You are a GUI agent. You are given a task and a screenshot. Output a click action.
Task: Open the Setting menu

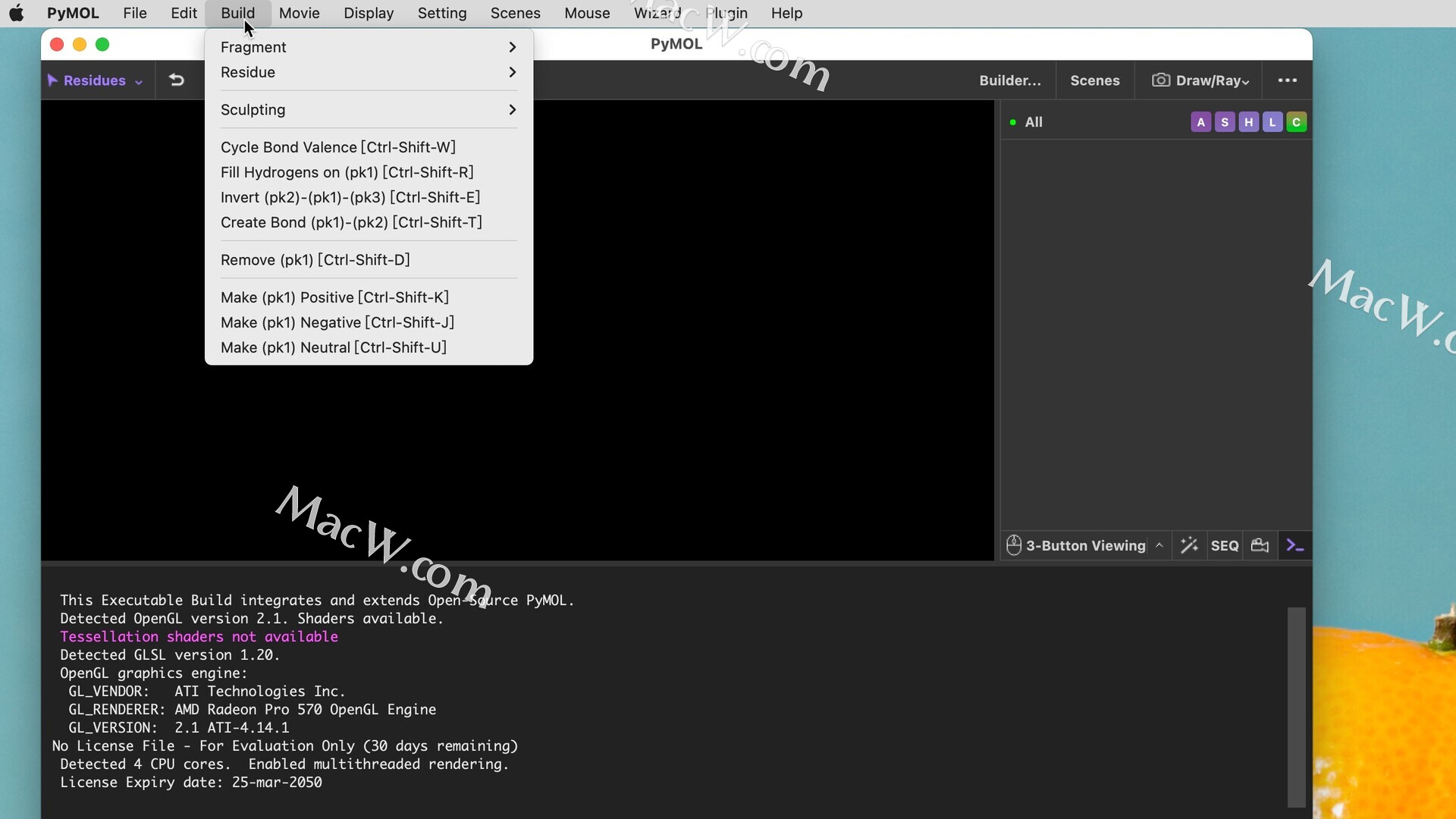coord(442,13)
